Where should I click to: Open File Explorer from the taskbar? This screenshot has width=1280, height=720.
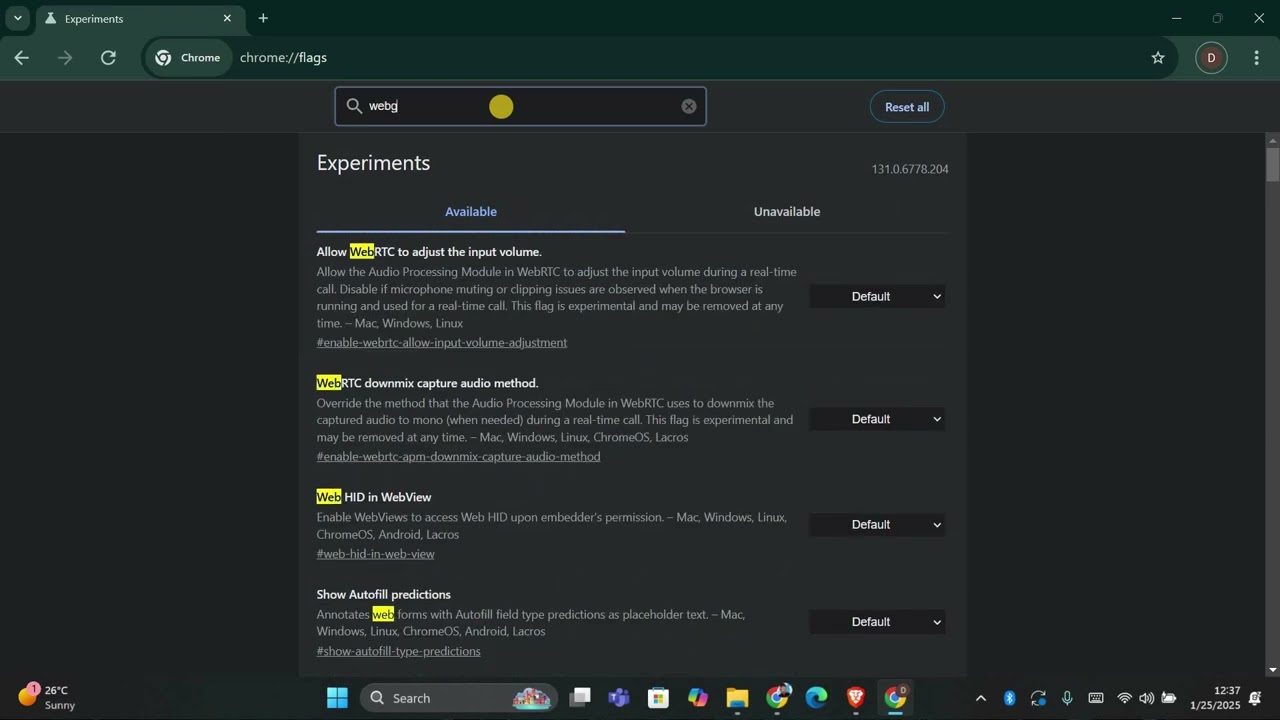(x=737, y=698)
